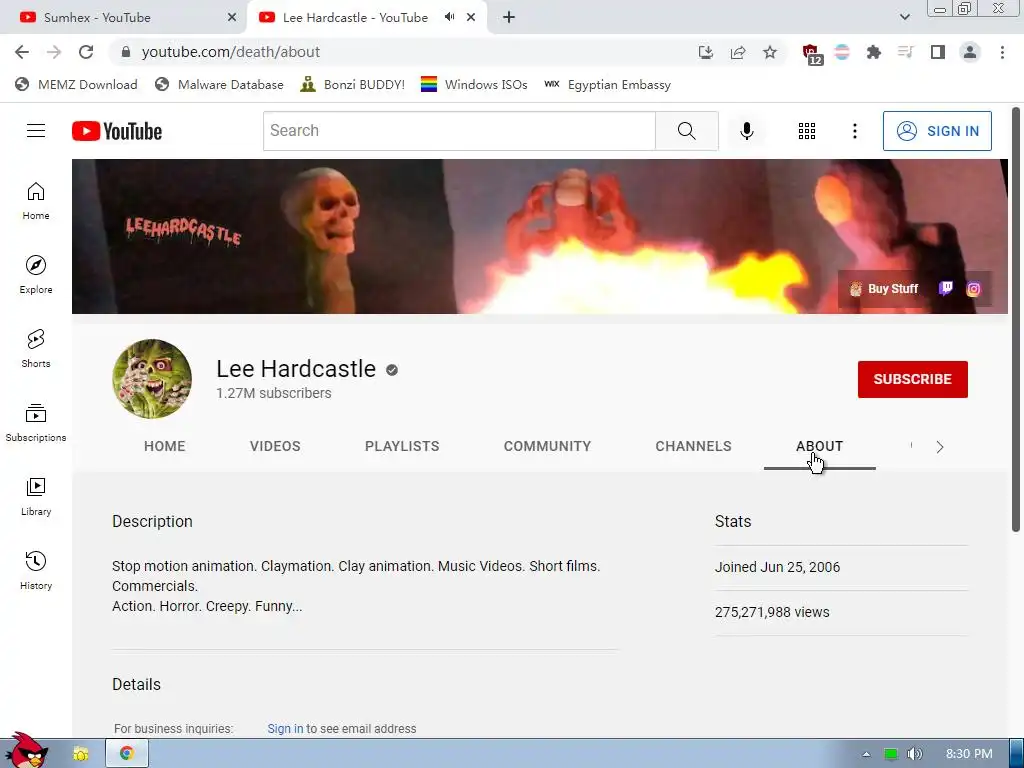The width and height of the screenshot is (1024, 768).
Task: Open the uBlock extension icon
Action: click(x=812, y=54)
